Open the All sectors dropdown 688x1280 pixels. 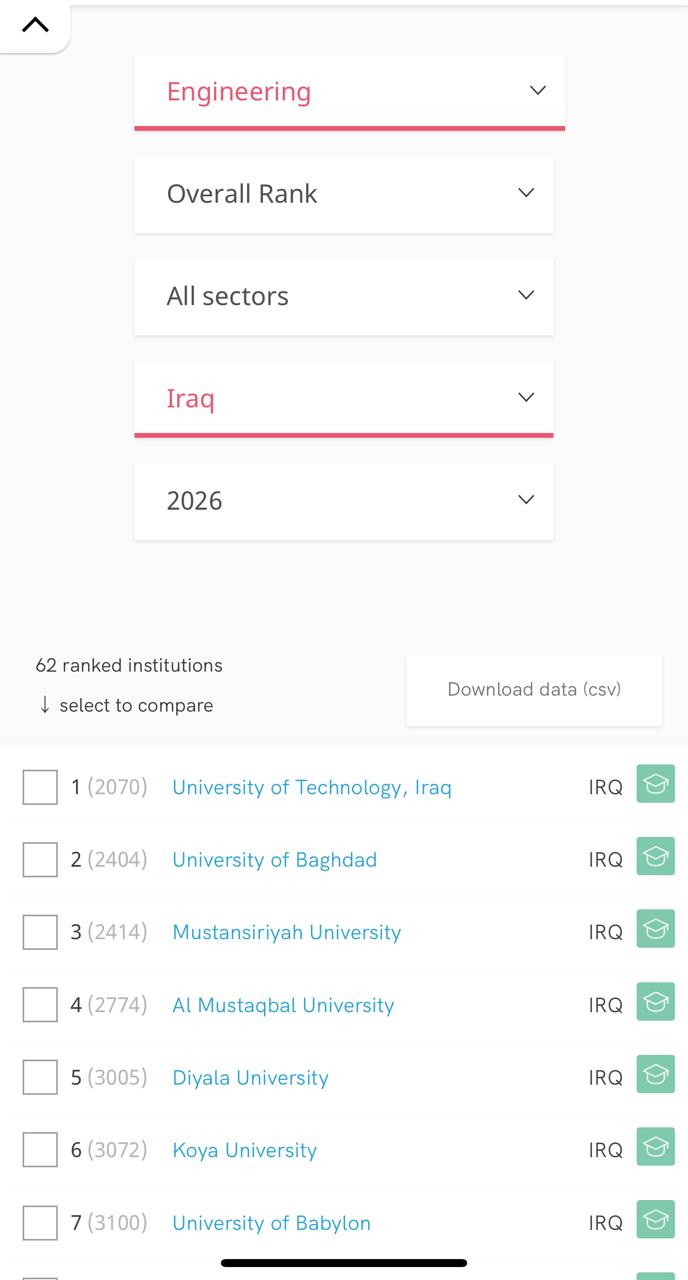tap(344, 296)
